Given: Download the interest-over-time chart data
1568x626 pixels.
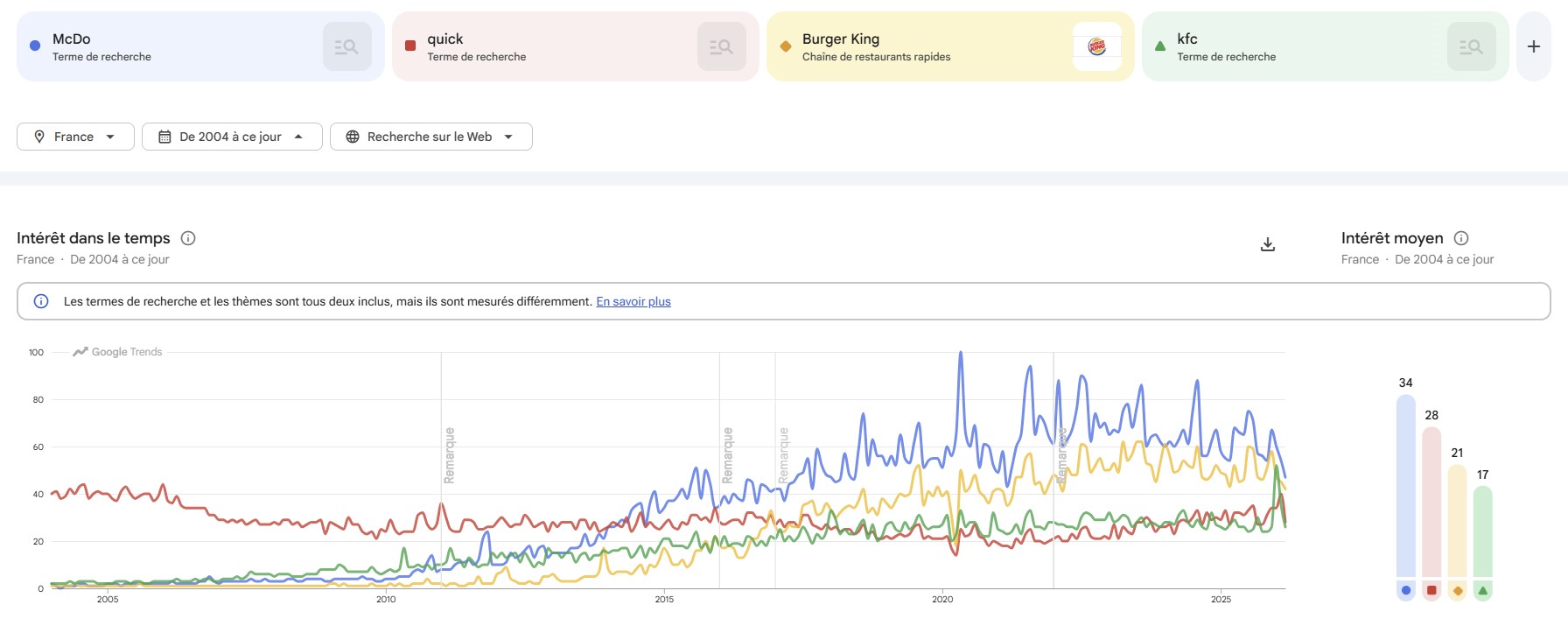Looking at the screenshot, I should point(1267,244).
